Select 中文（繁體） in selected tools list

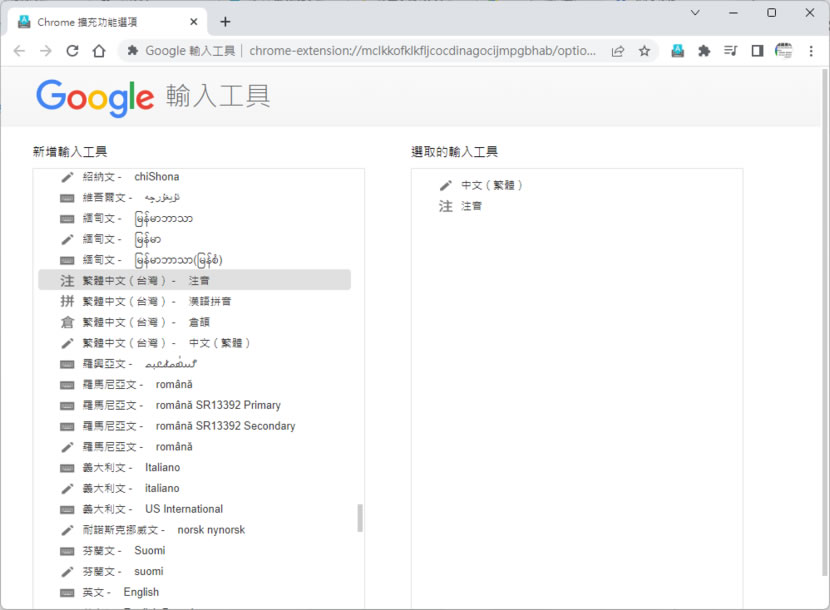pyautogui.click(x=573, y=185)
